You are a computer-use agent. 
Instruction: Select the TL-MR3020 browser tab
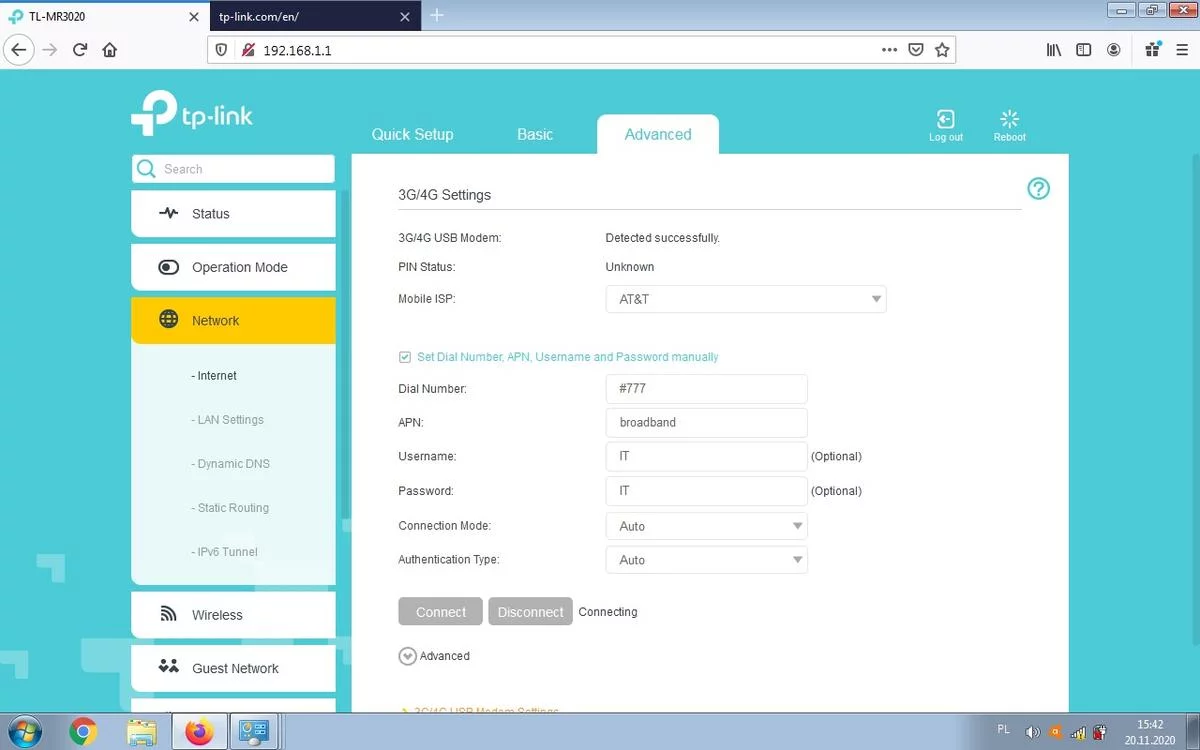click(103, 15)
